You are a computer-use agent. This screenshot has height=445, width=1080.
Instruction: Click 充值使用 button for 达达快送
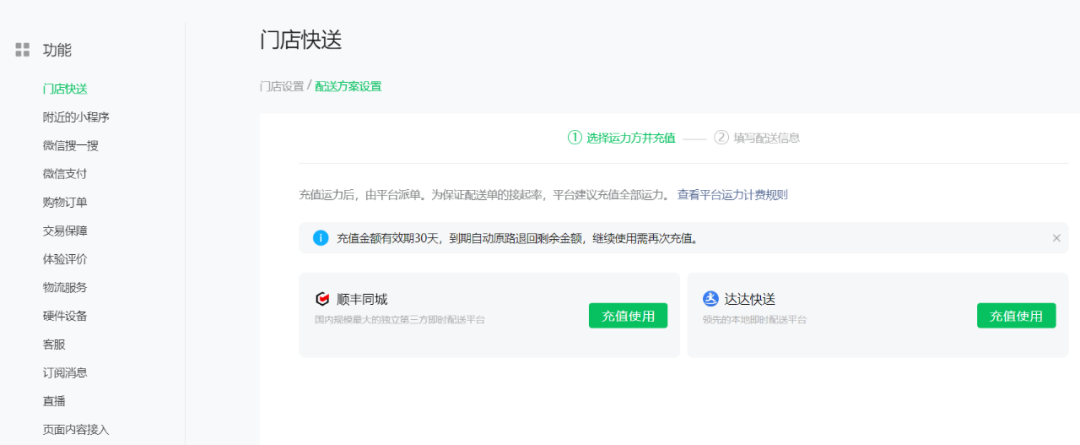click(x=1016, y=315)
